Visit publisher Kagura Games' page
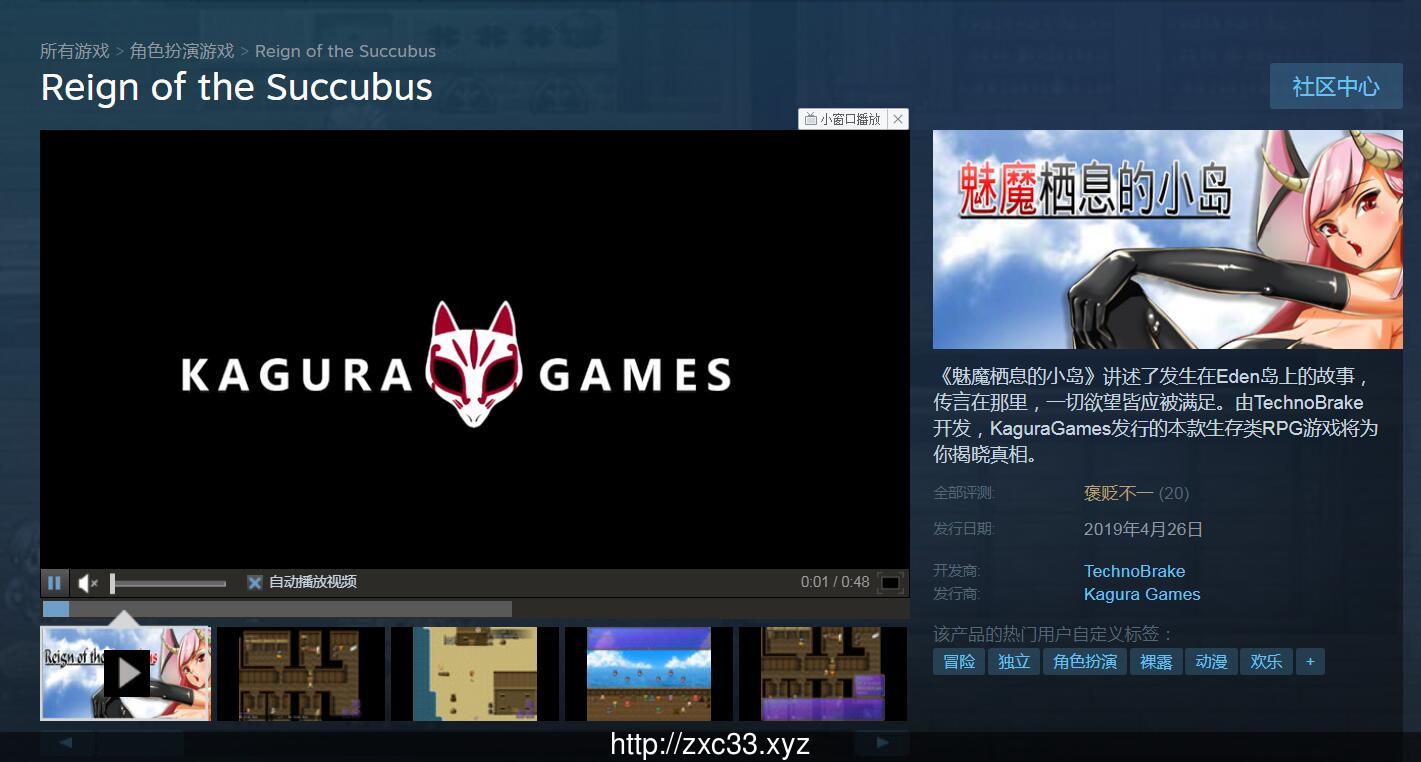The image size is (1421, 762). point(1142,594)
